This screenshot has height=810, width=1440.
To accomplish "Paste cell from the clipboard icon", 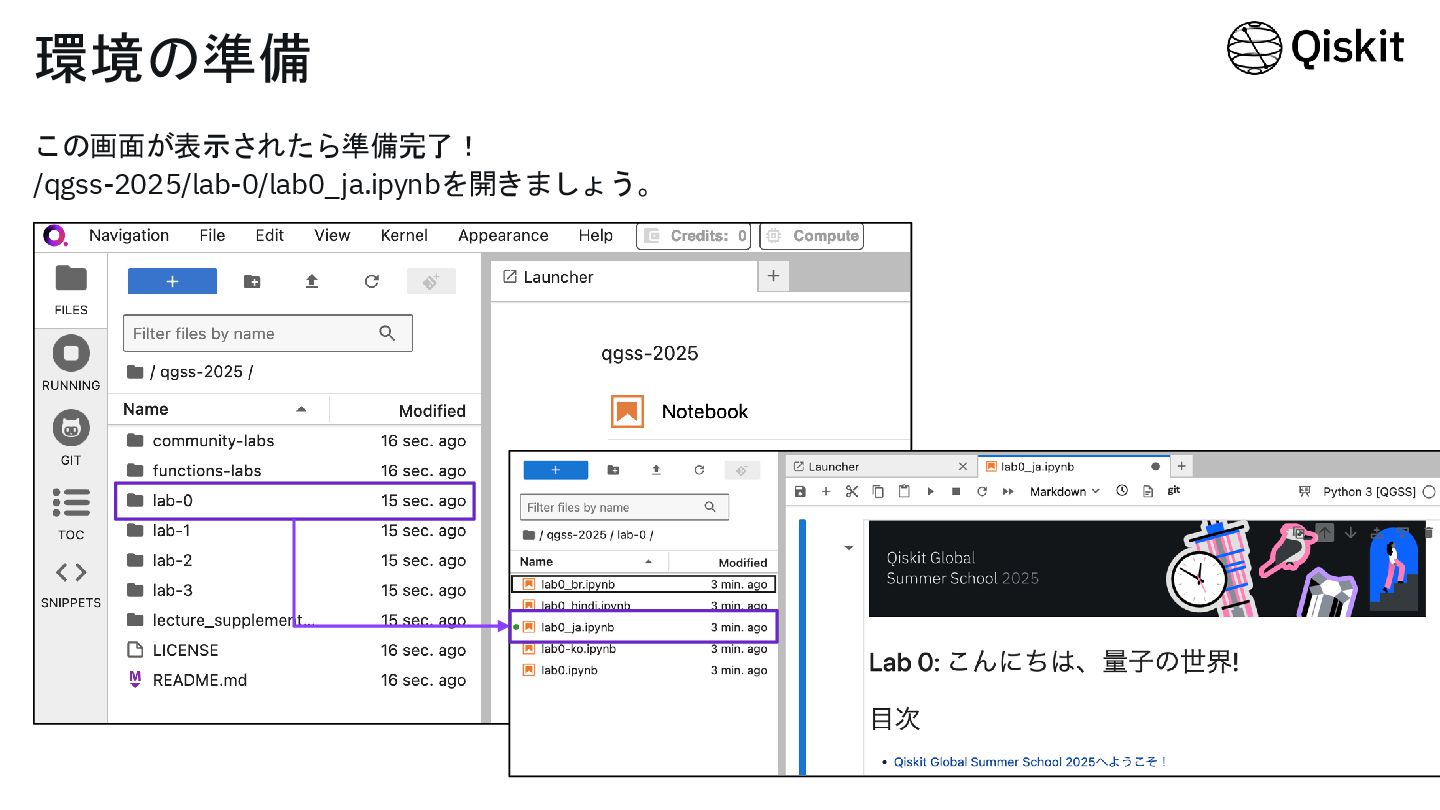I will coord(904,491).
